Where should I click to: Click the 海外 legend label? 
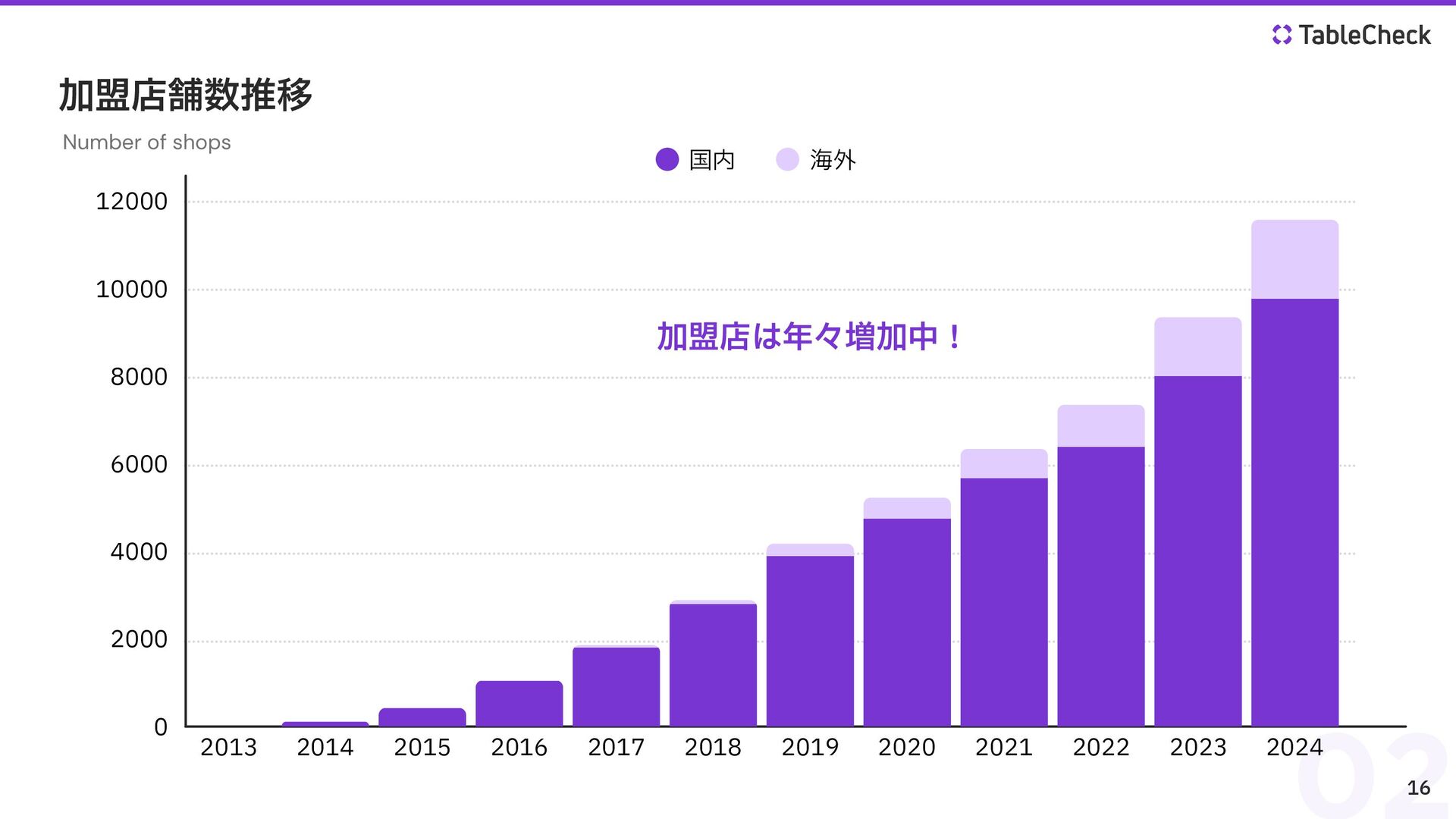point(833,159)
